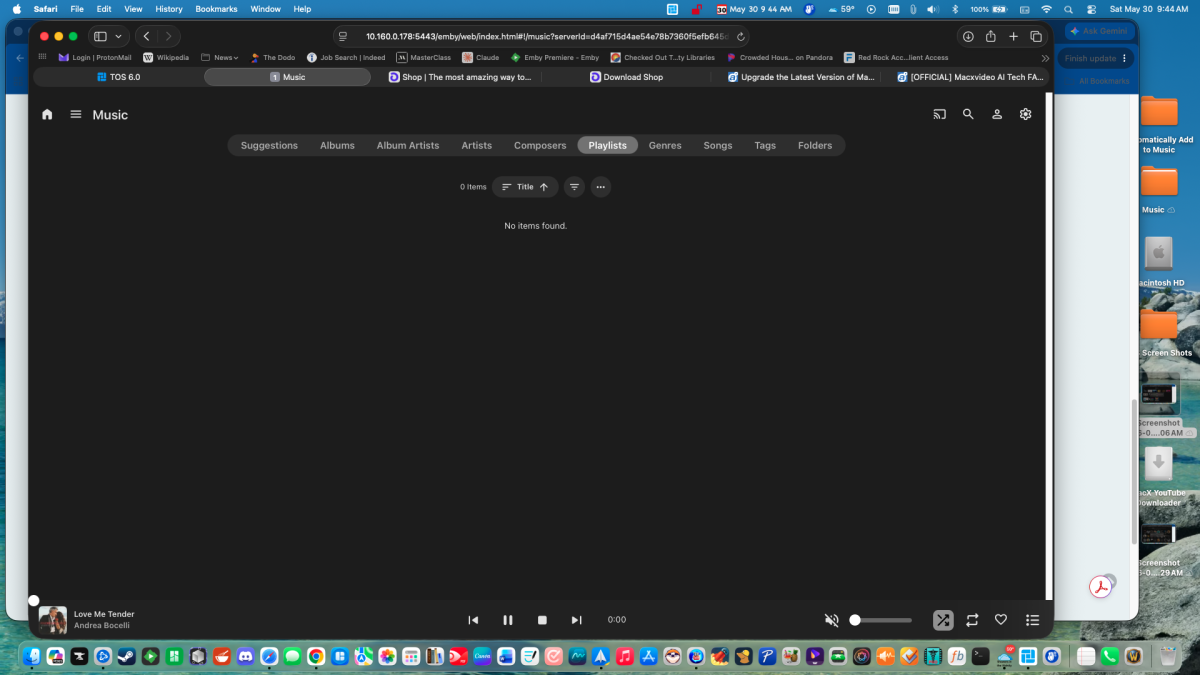Screen dimensions: 1200x675
Task: Toggle the Safari sidebar
Action: pyautogui.click(x=100, y=36)
